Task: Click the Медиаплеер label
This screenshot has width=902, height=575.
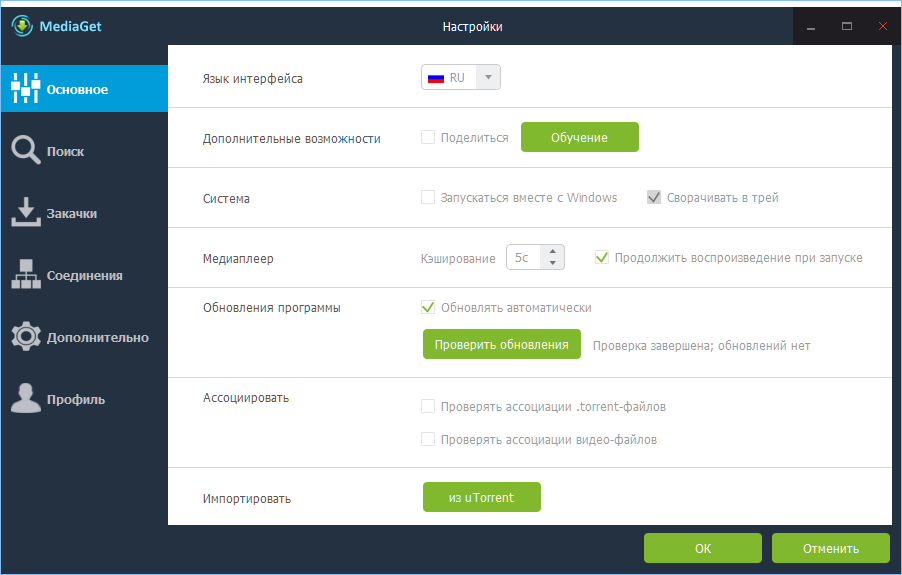Action: (x=238, y=259)
